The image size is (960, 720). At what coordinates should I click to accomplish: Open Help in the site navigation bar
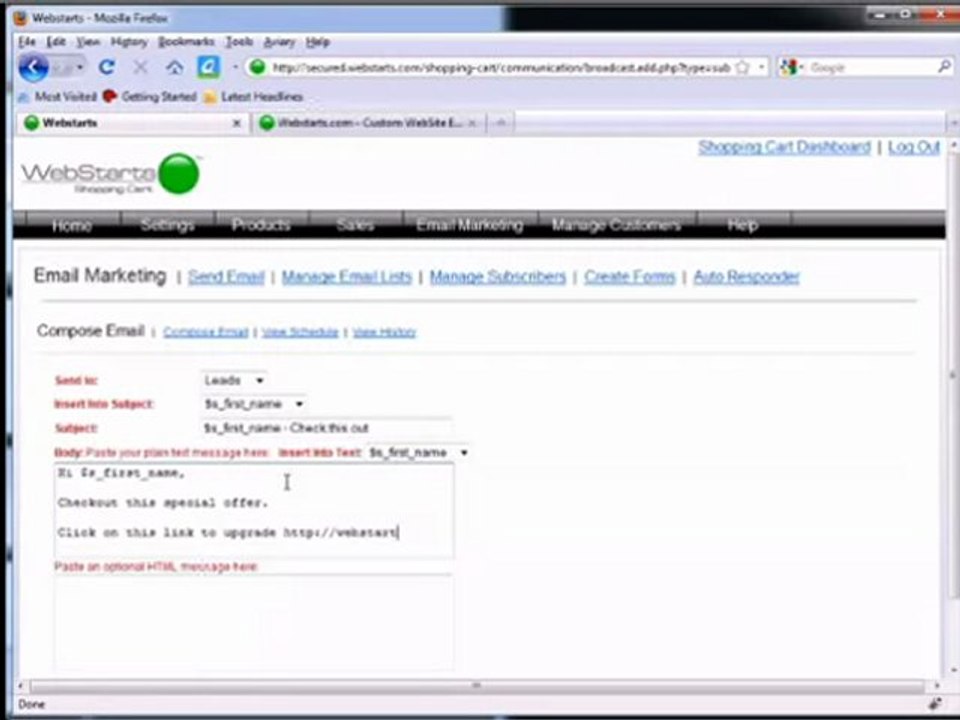coord(743,225)
